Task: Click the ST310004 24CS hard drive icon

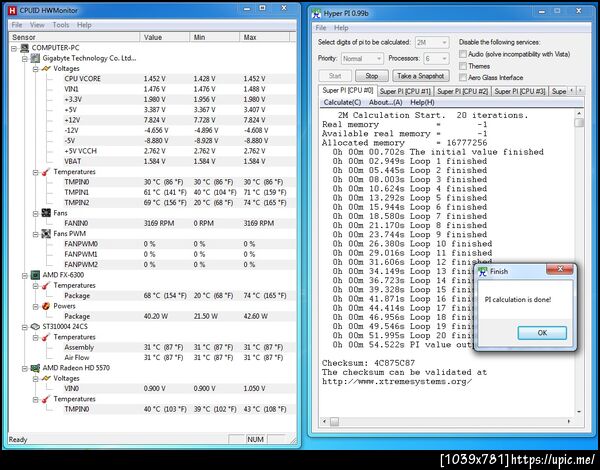Action: [35, 326]
